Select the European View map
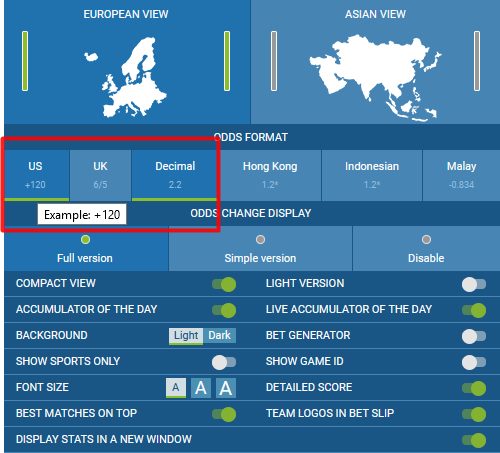Image resolution: width=500 pixels, height=453 pixels. [135, 77]
